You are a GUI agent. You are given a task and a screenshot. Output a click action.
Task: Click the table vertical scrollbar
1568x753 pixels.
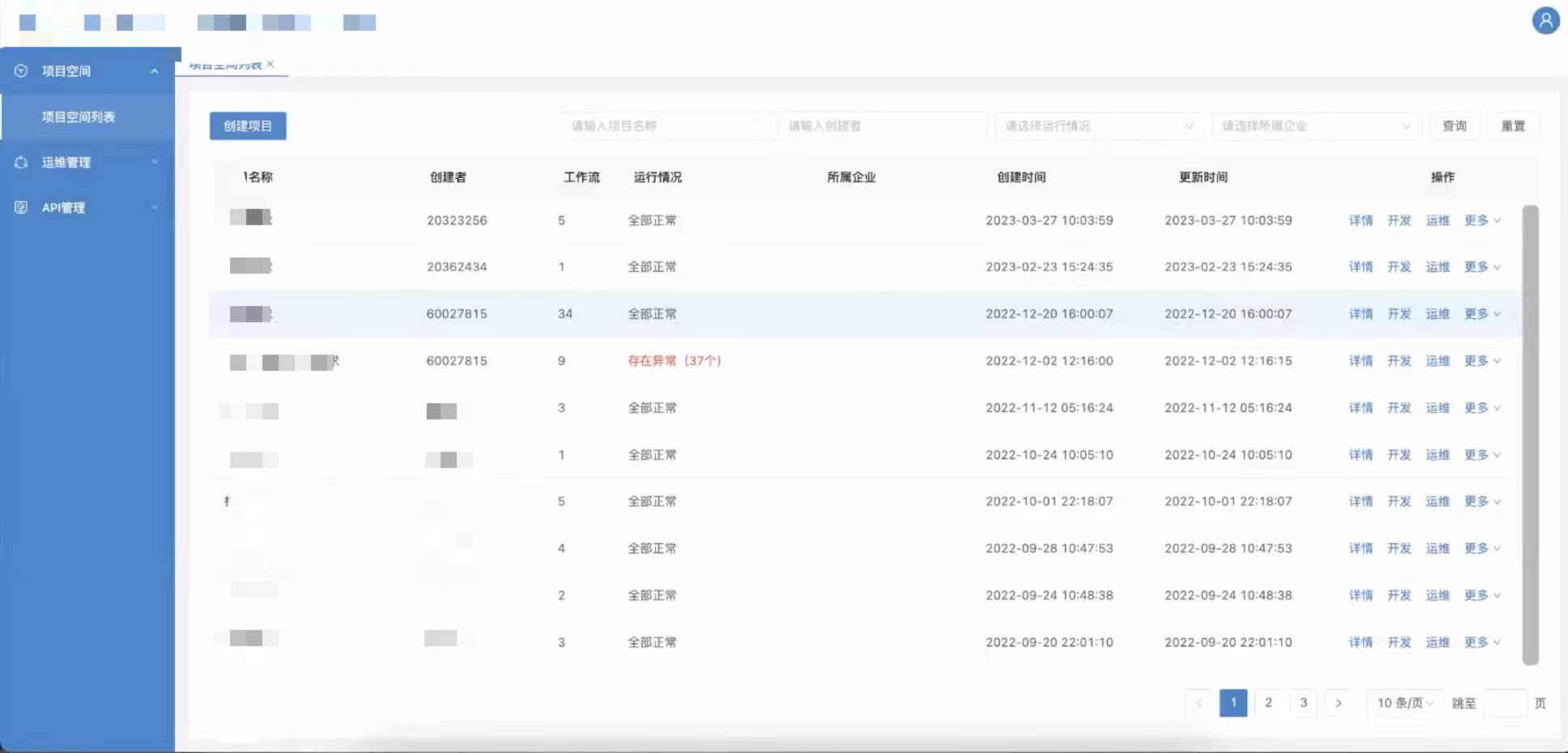click(1530, 435)
